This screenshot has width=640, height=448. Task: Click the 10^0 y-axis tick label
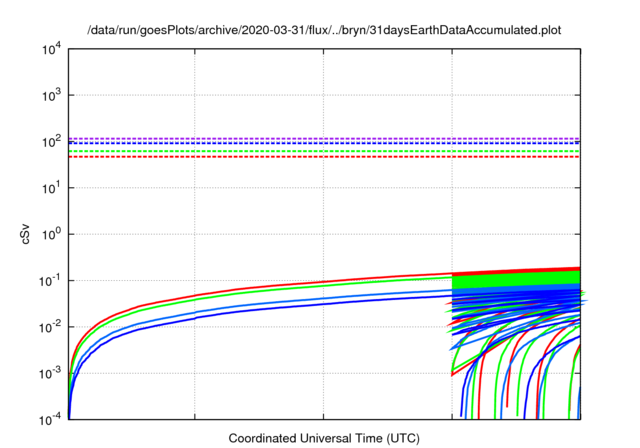pos(51,235)
